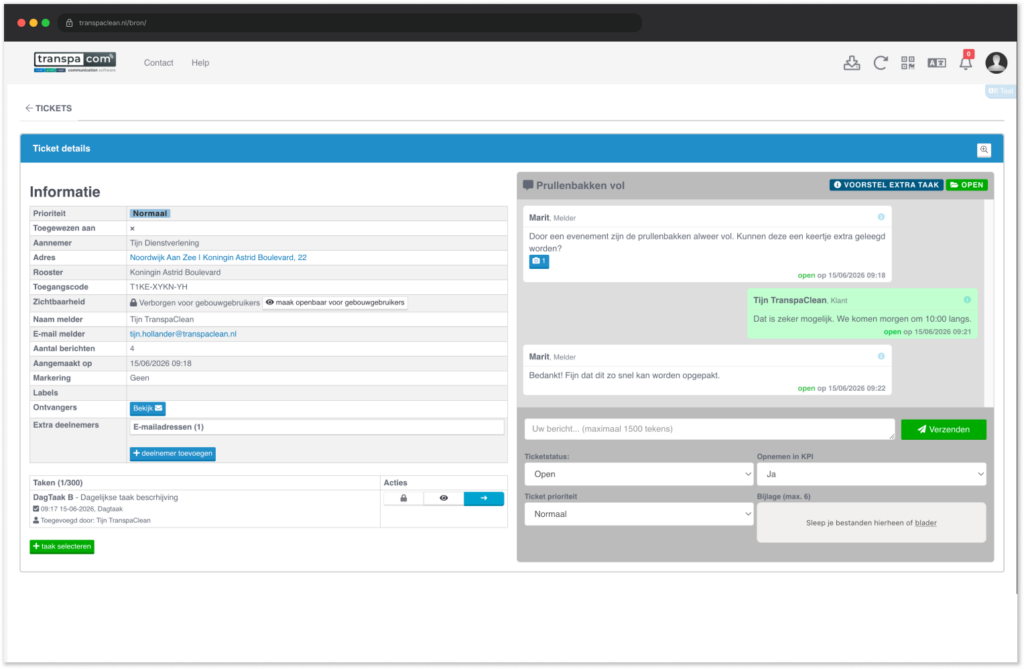
Task: Click arrow action for DagTaak B
Action: (484, 498)
